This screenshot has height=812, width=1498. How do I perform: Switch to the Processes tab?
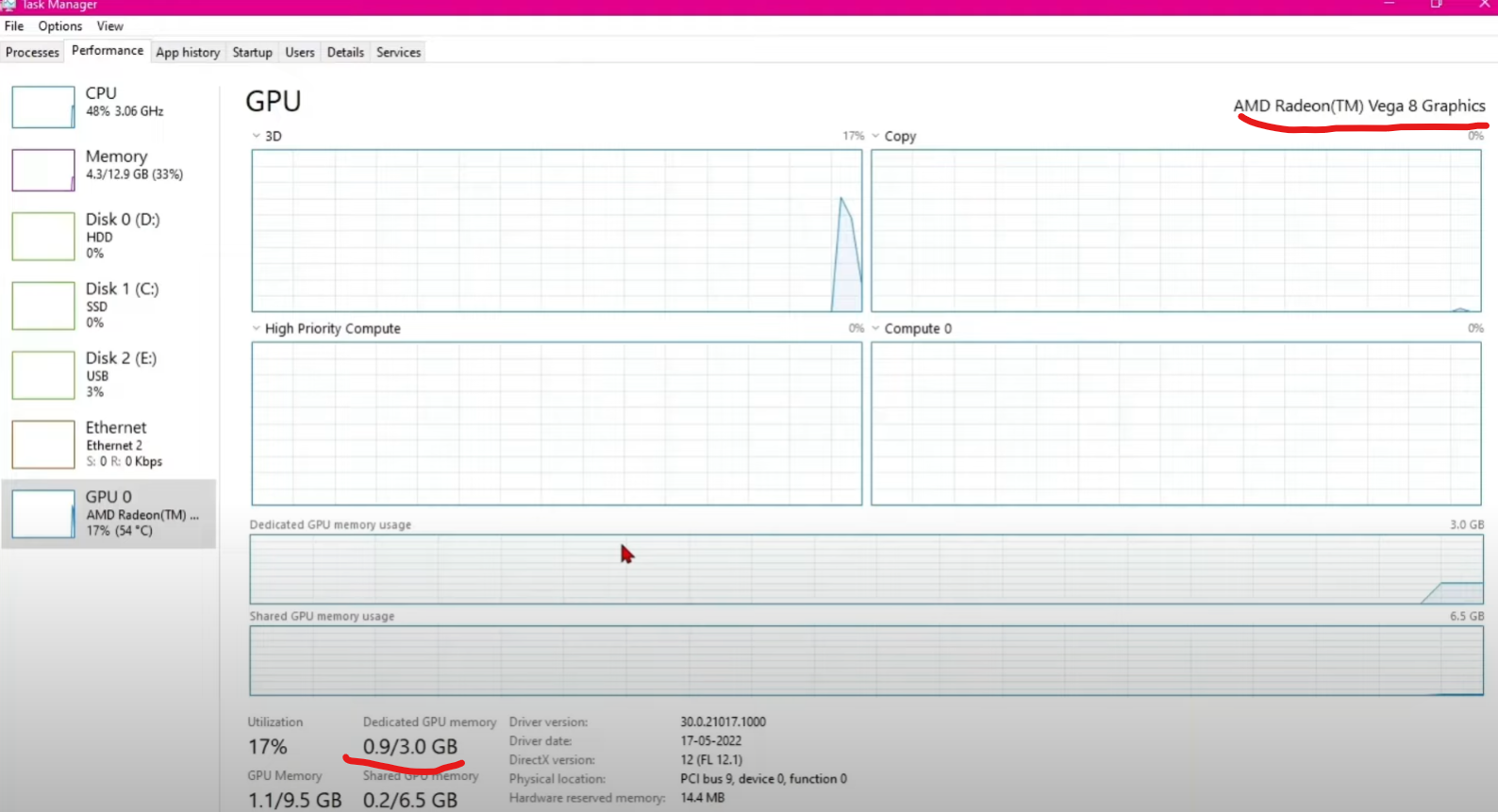[32, 53]
